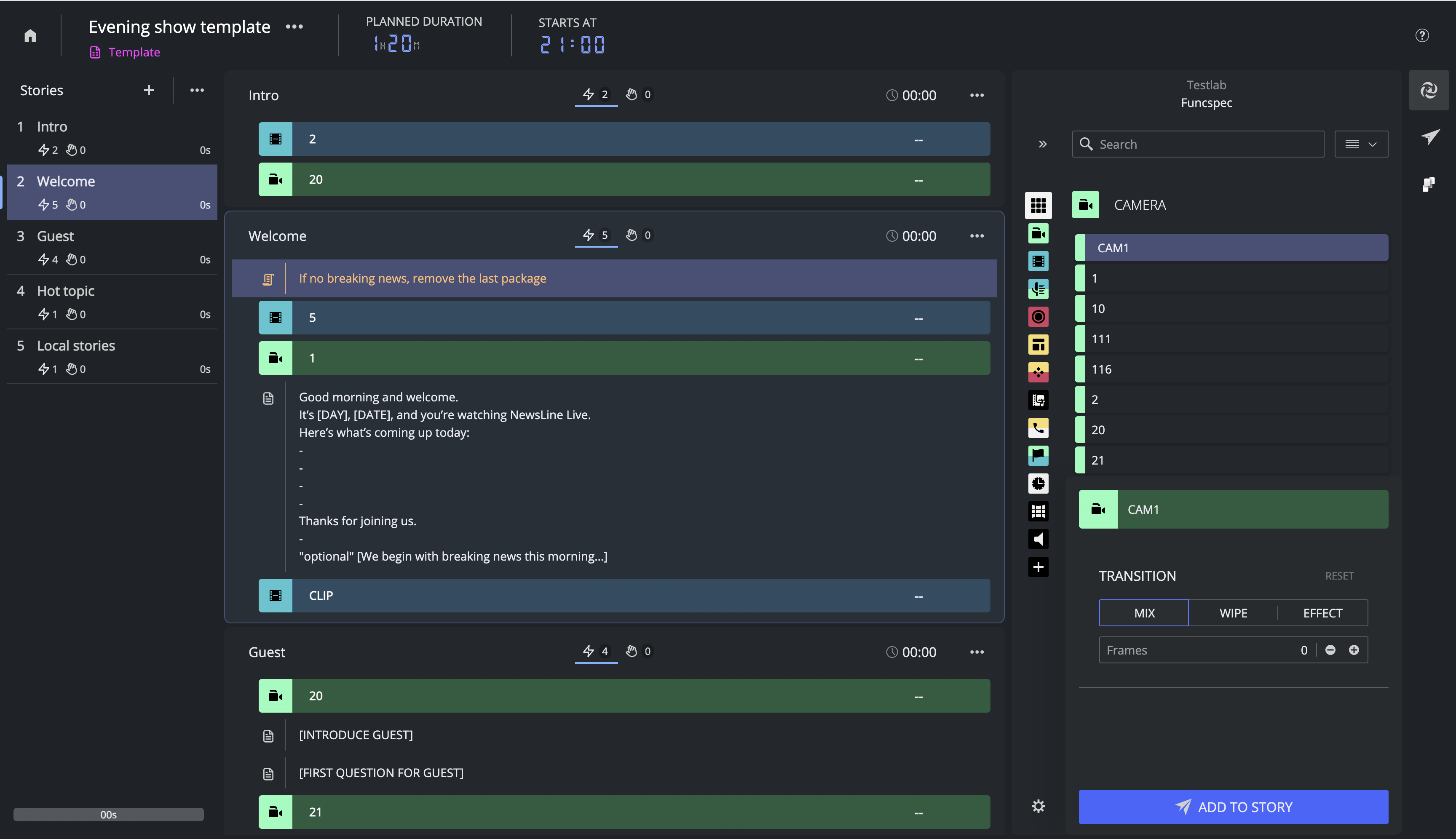Image resolution: width=1456 pixels, height=839 pixels.
Task: Click [INTRODUCE GUEST] script line
Action: [356, 735]
